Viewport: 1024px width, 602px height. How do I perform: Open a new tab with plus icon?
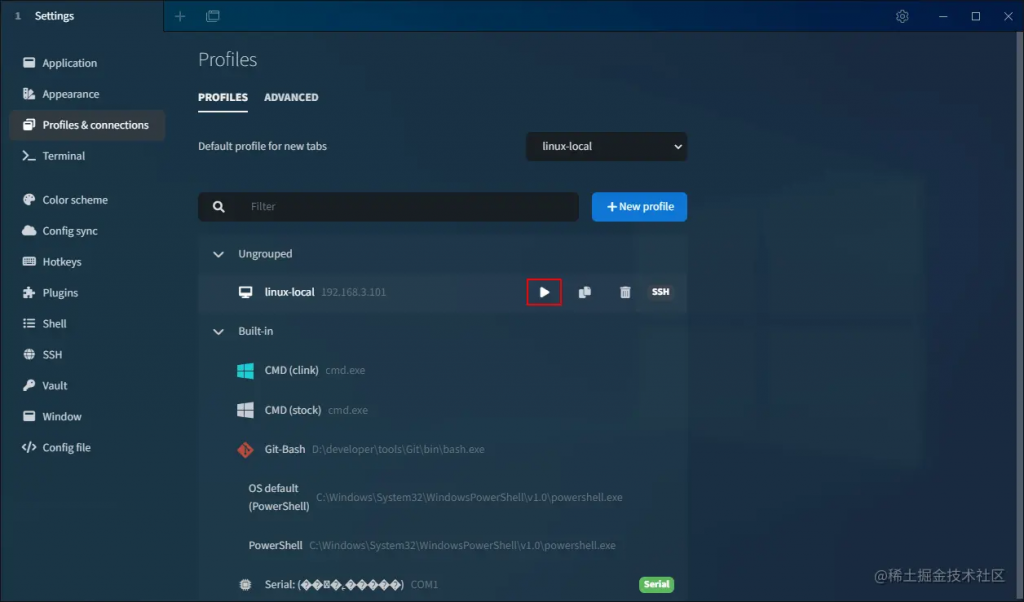click(180, 16)
